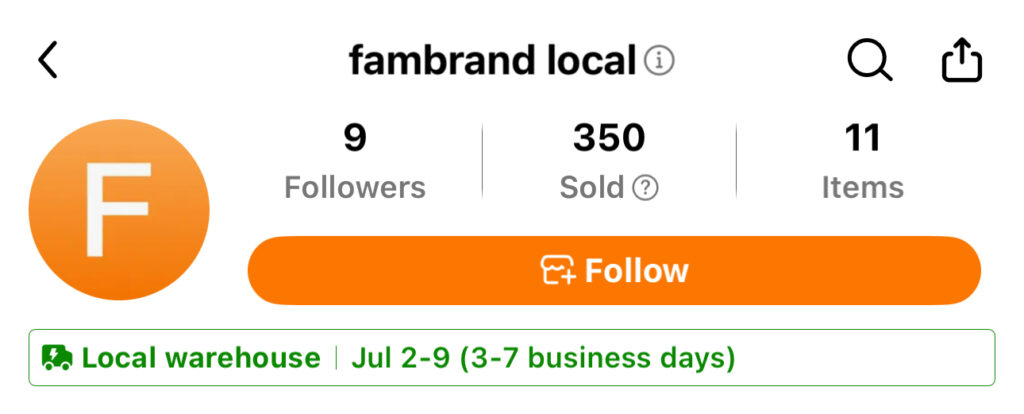Viewport: 1024px width, 414px height.
Task: Go back using the left chevron
Action: pos(48,61)
